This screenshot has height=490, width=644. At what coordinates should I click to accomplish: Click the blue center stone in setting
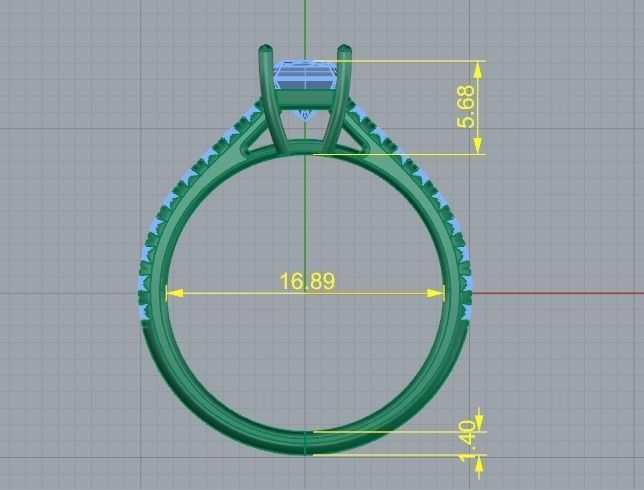(x=306, y=74)
